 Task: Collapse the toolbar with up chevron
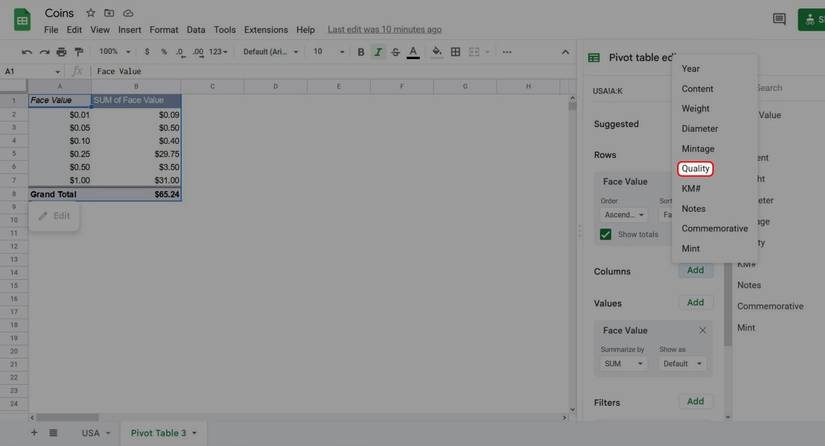[565, 52]
